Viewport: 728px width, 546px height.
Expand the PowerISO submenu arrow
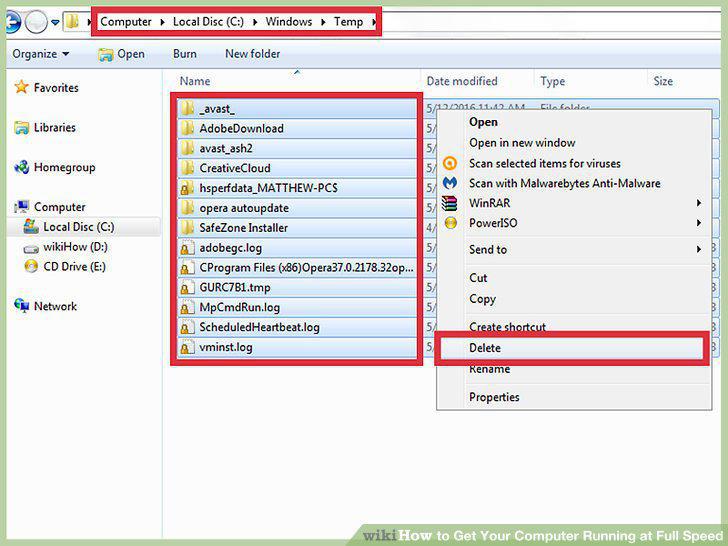point(698,223)
